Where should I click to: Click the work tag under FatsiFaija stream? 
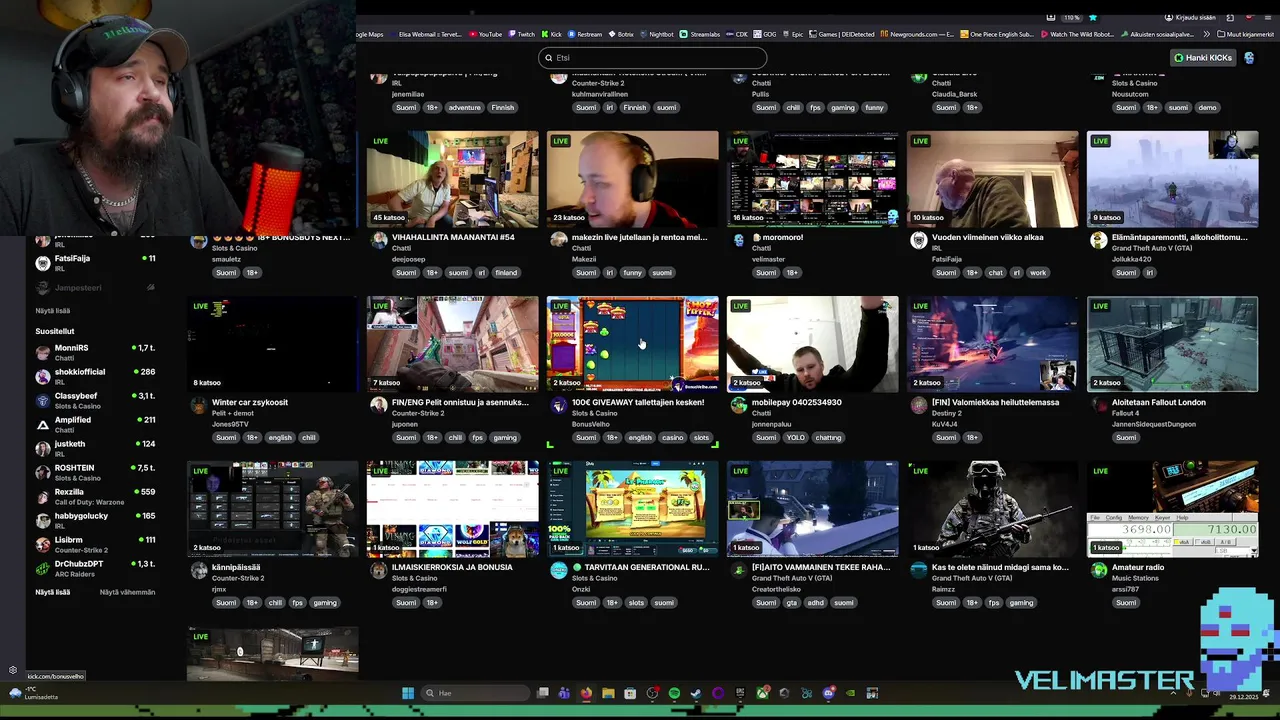1038,272
